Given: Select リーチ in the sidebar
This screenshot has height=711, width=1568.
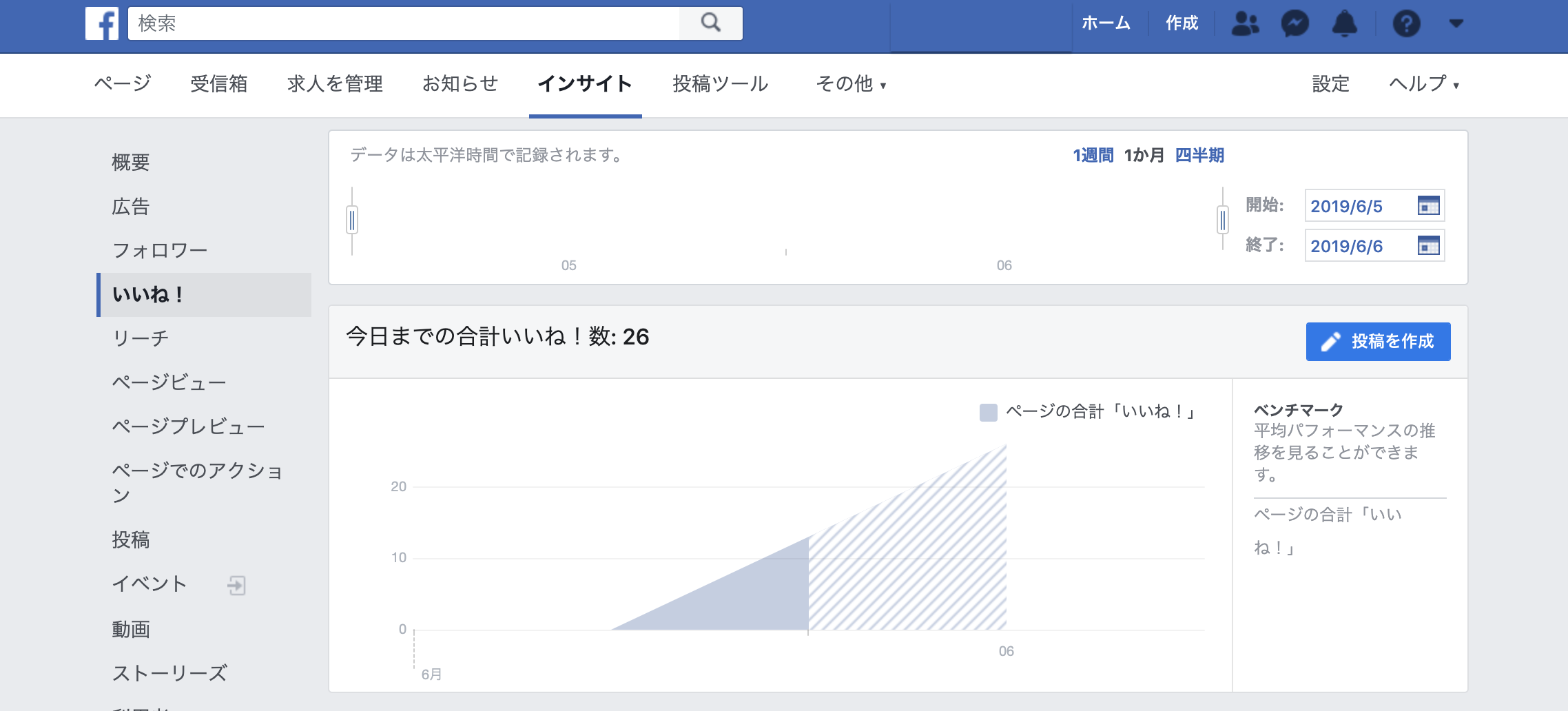Looking at the screenshot, I should pos(141,338).
